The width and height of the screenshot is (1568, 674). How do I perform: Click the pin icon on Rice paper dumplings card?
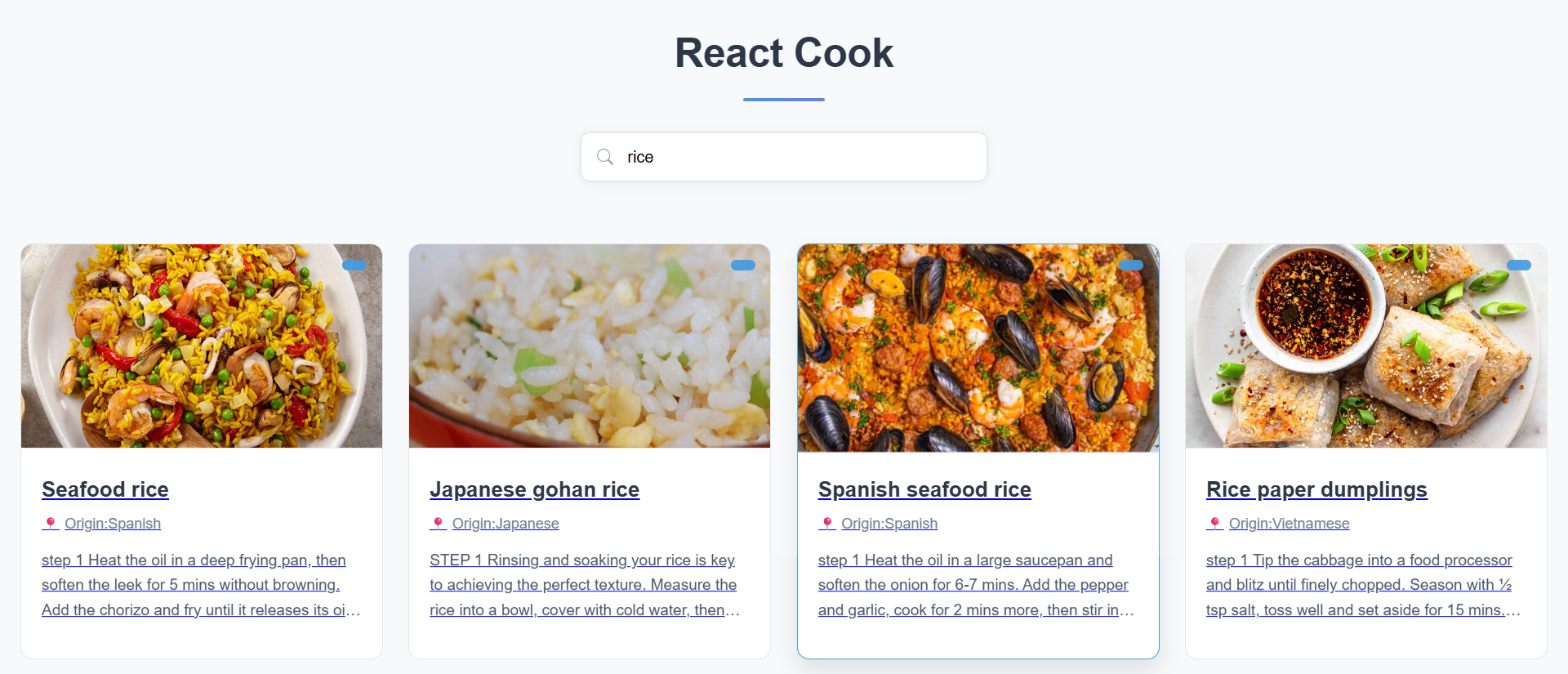point(1215,524)
